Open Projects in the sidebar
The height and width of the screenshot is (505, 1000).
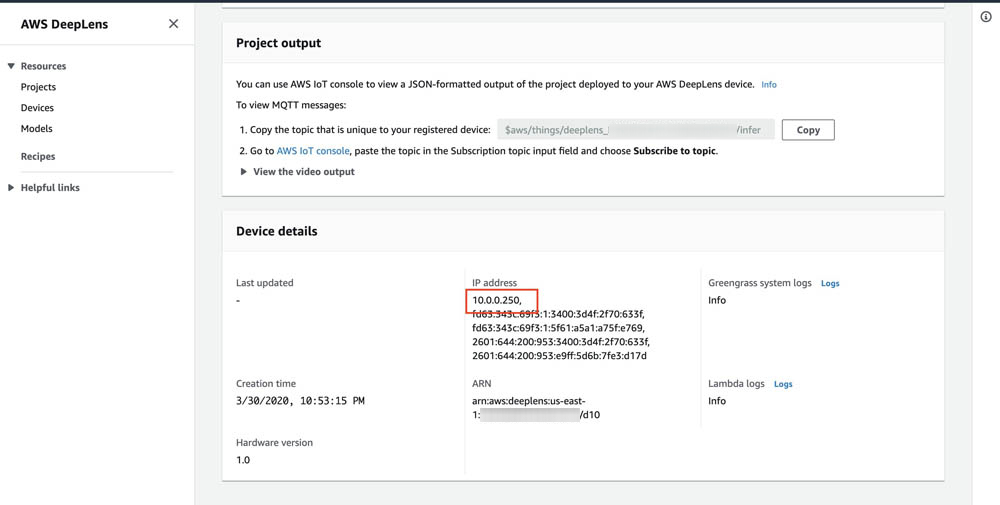click(x=38, y=87)
